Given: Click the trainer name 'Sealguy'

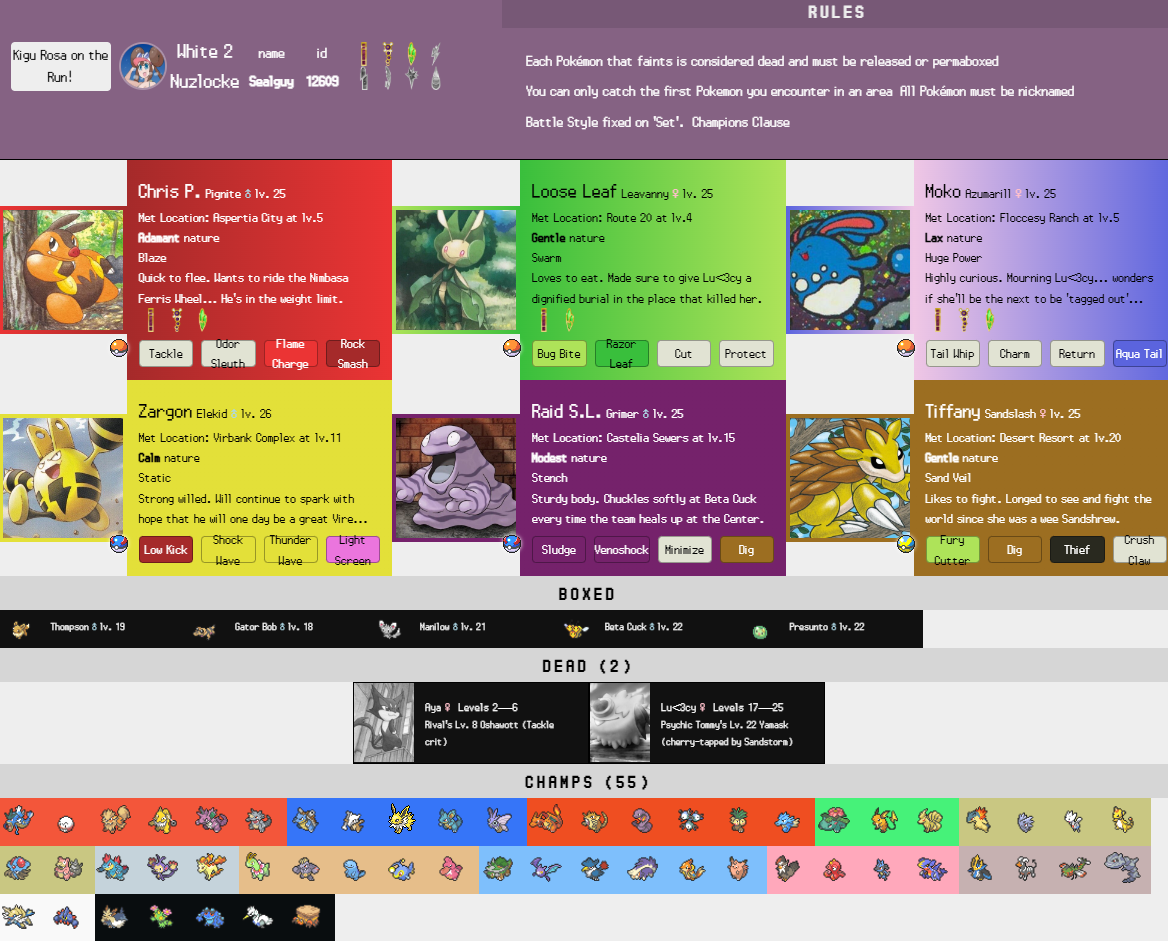Looking at the screenshot, I should [271, 81].
